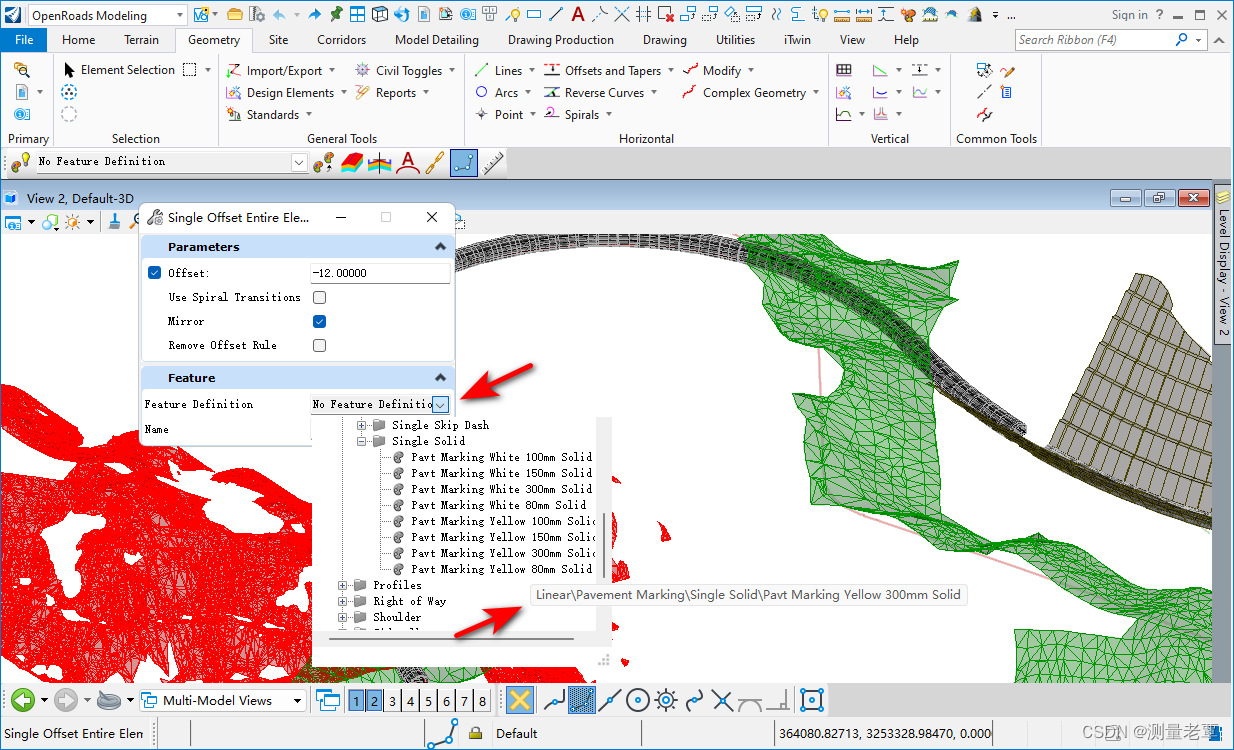Click the highlighted Persist Snaps feature icon

[x=463, y=163]
